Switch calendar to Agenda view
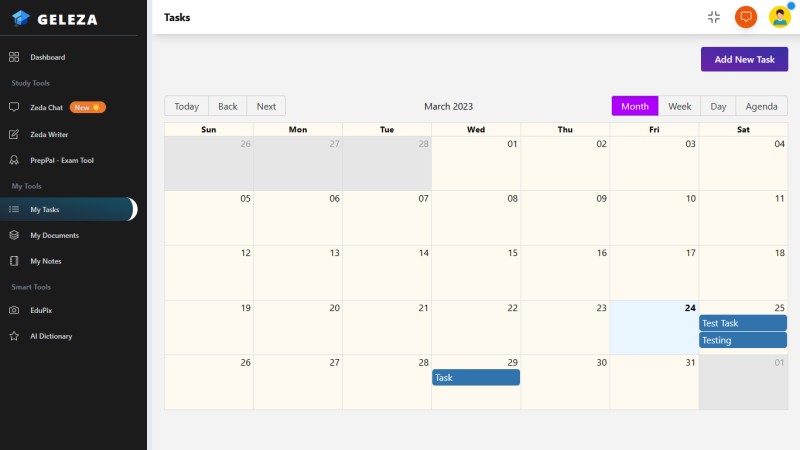Image resolution: width=800 pixels, height=450 pixels. coord(761,106)
